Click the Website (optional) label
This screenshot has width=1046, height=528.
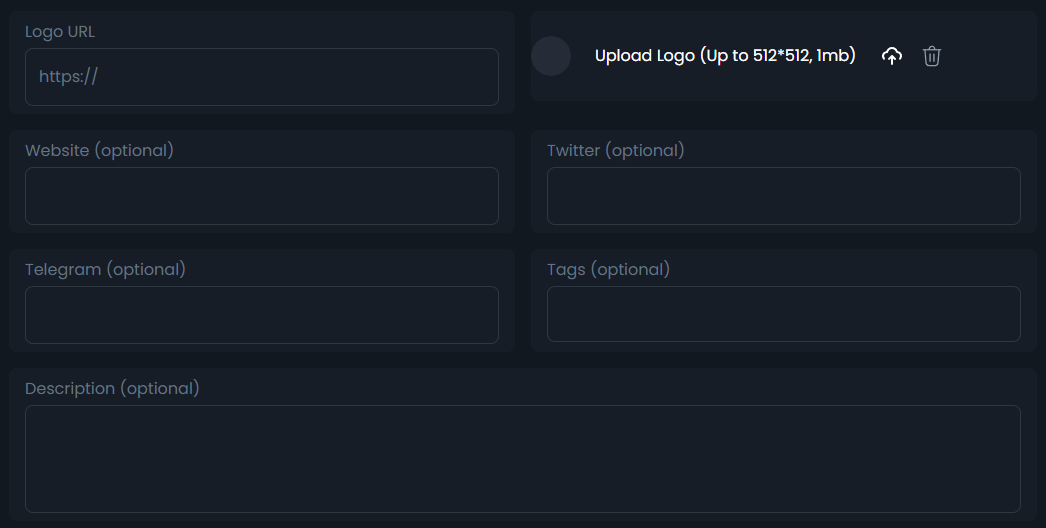[x=99, y=151]
